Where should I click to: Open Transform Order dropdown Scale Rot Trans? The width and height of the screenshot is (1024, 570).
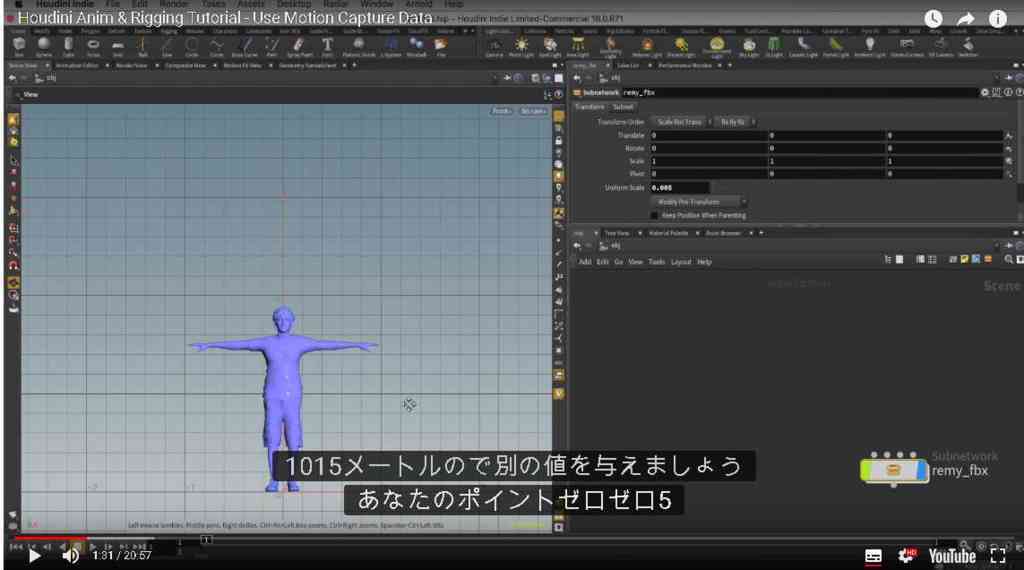pyautogui.click(x=682, y=122)
